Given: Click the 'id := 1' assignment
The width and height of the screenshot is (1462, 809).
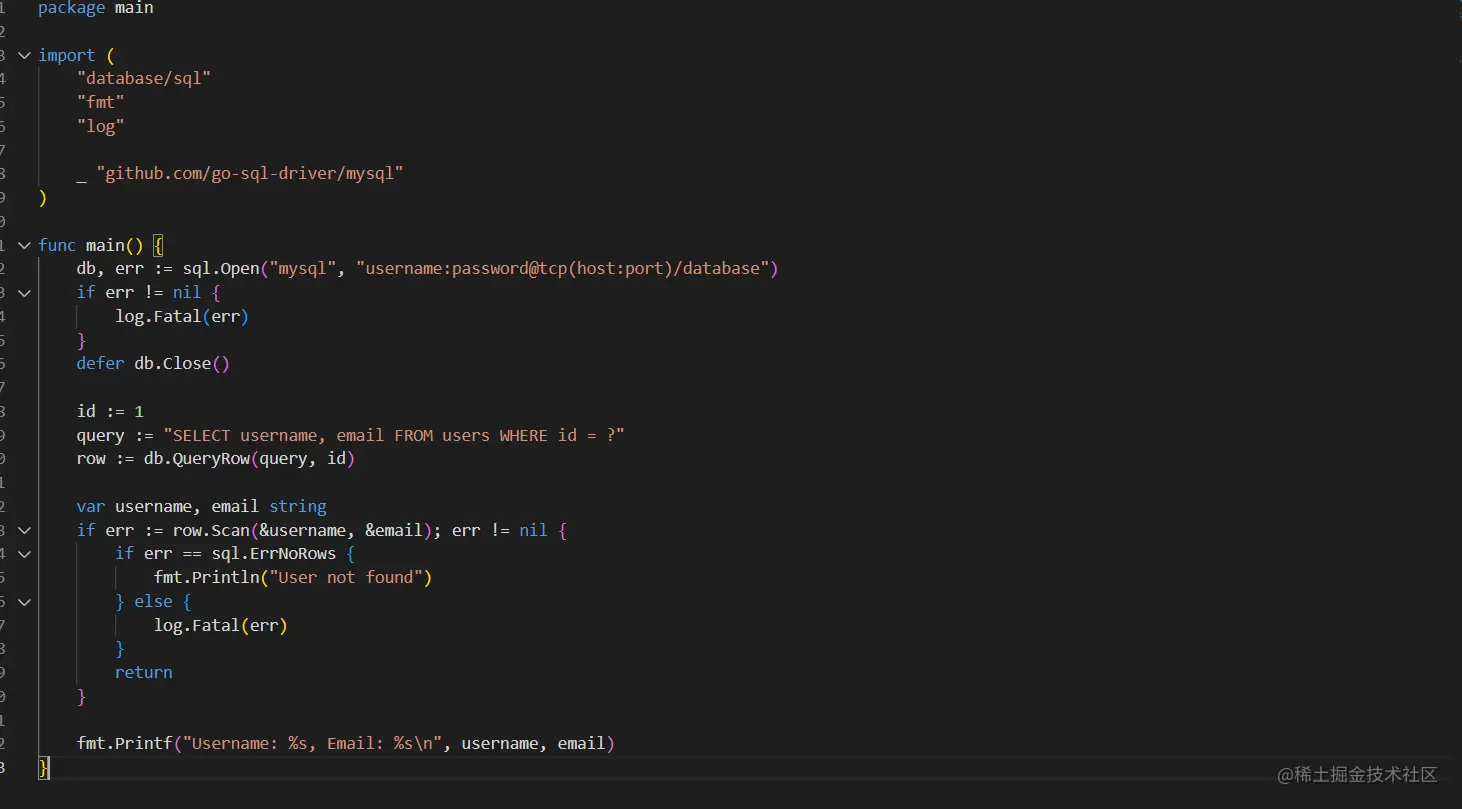Looking at the screenshot, I should pyautogui.click(x=110, y=411).
